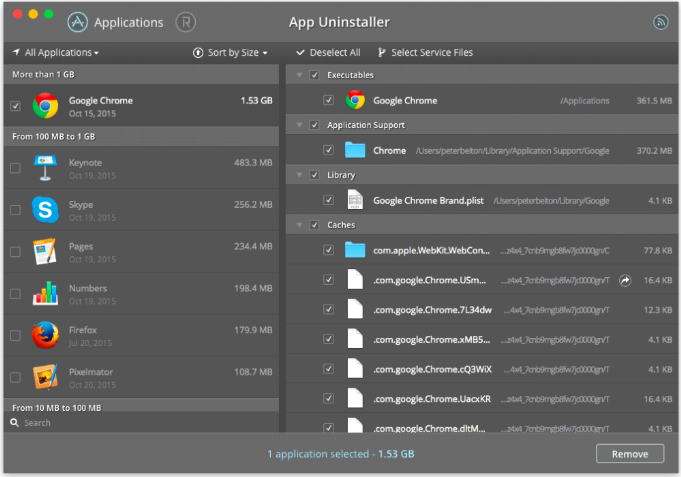Check the Pixelmator checkbox
The width and height of the screenshot is (681, 477).
(15, 377)
